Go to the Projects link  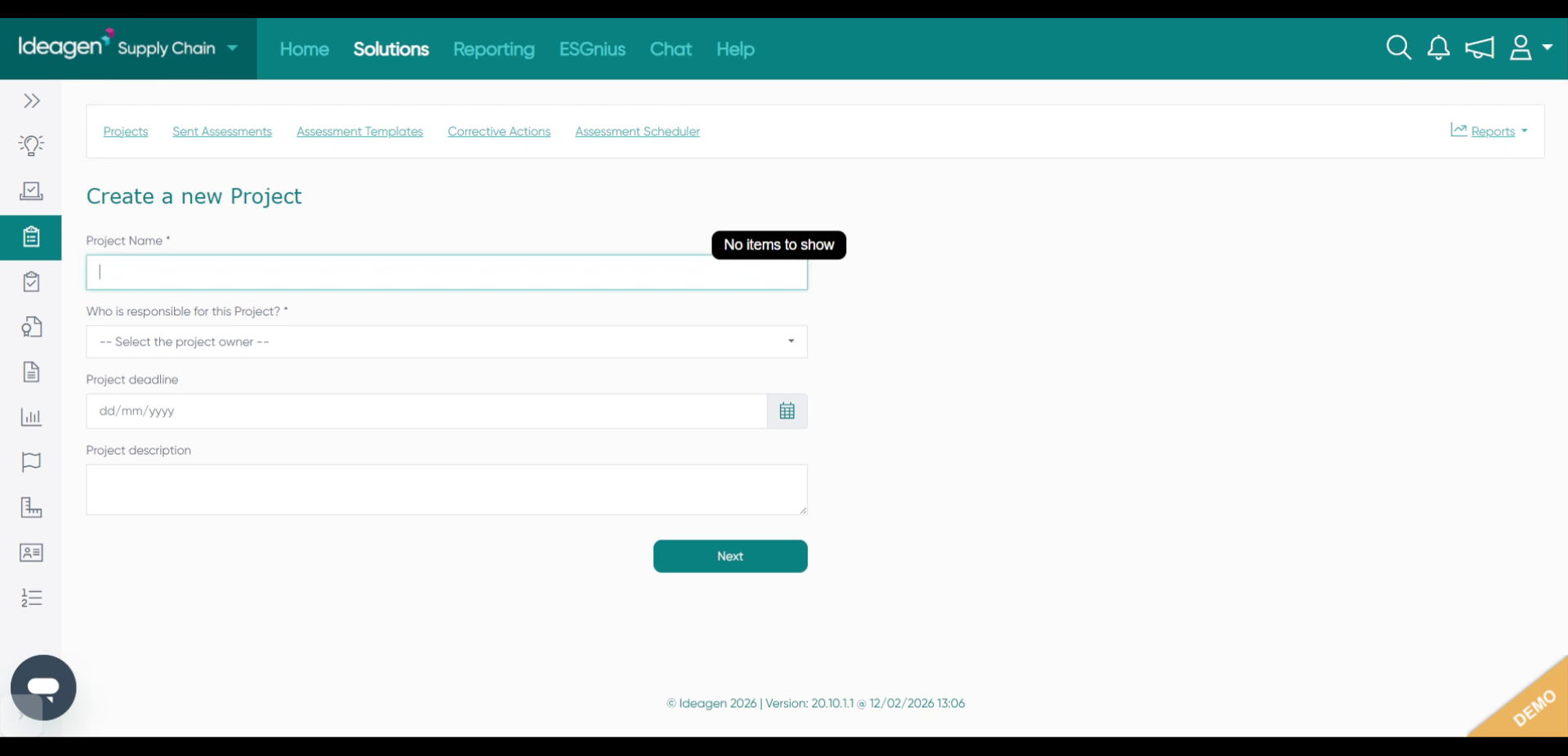126,131
